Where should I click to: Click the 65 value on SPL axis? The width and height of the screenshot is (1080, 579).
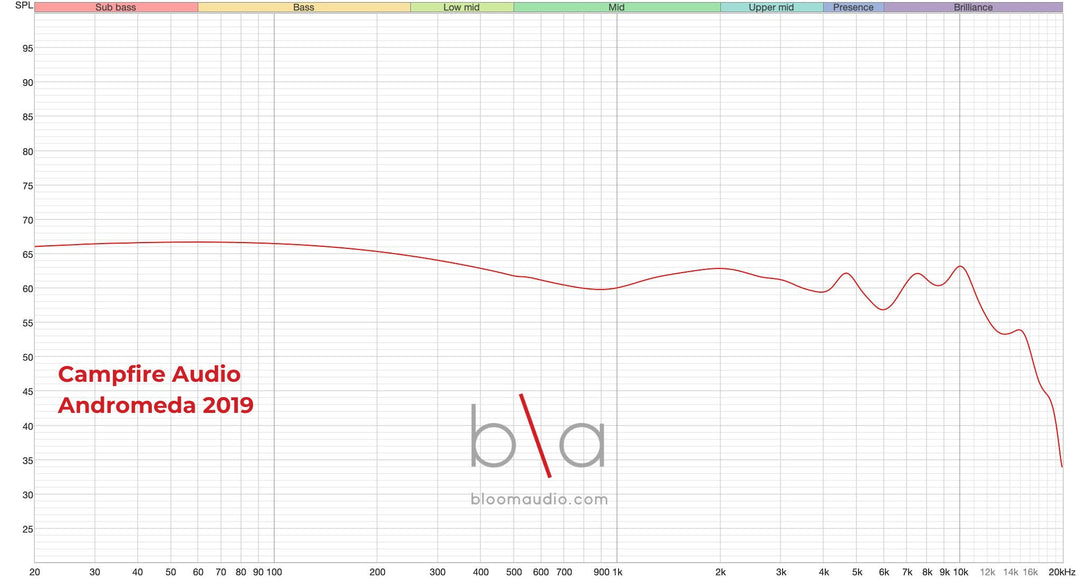tap(28, 255)
